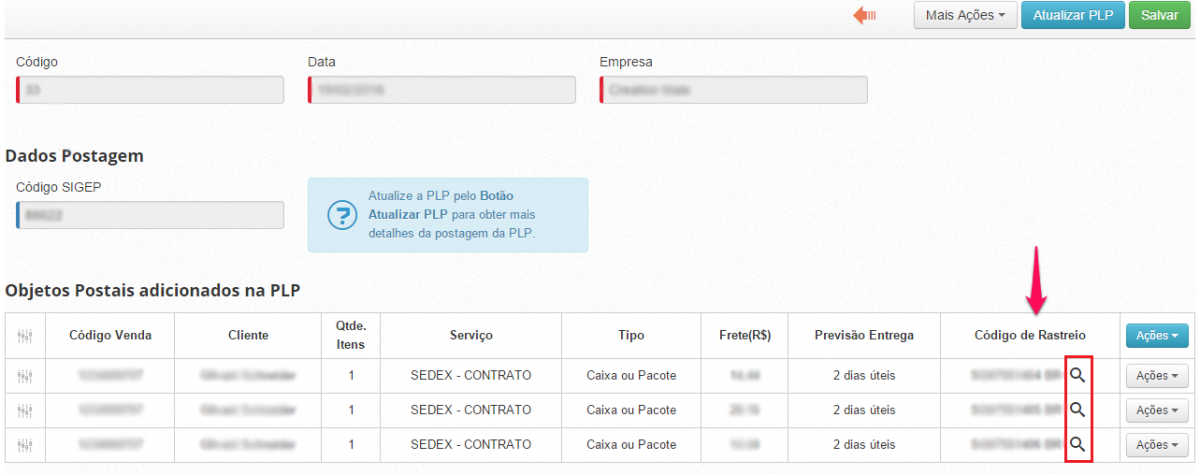Click the green Salvar button
Image resolution: width=1200 pixels, height=475 pixels.
pyautogui.click(x=1159, y=16)
